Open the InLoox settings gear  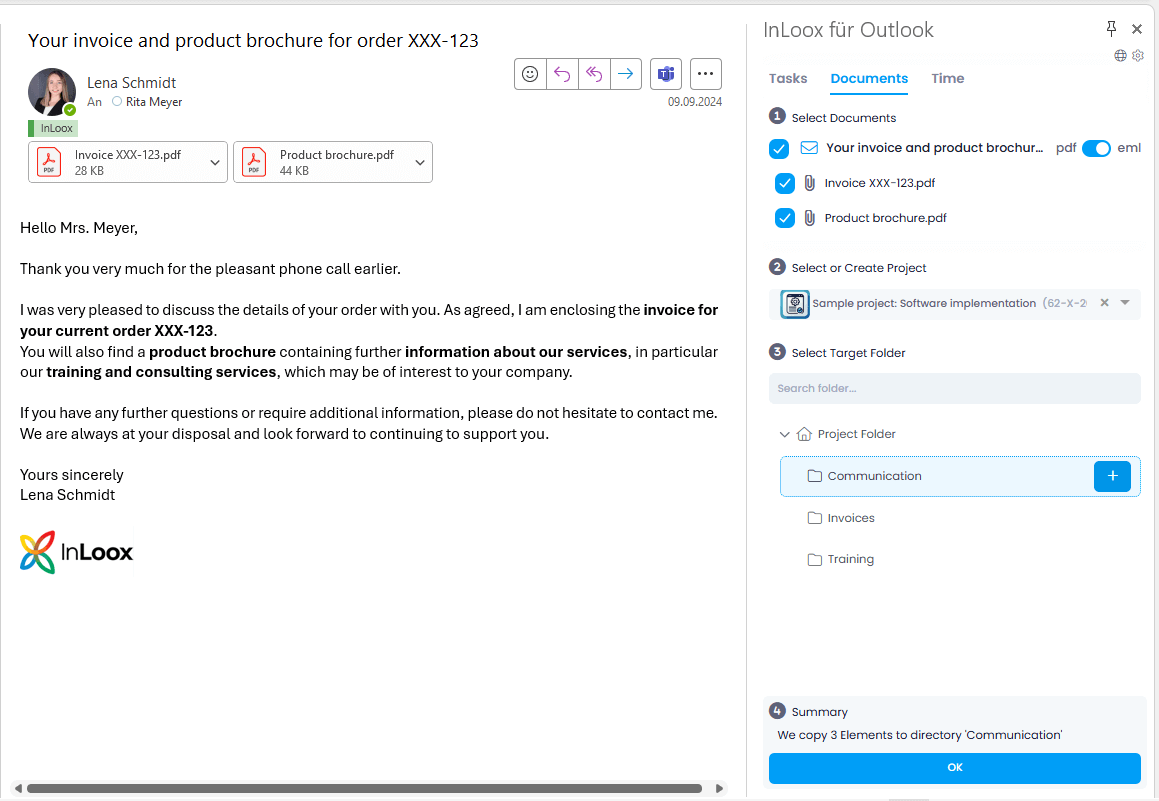1138,56
